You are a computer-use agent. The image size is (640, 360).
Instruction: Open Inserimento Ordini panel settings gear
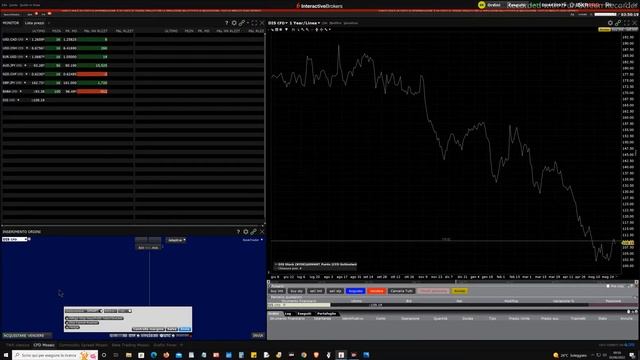point(246,232)
